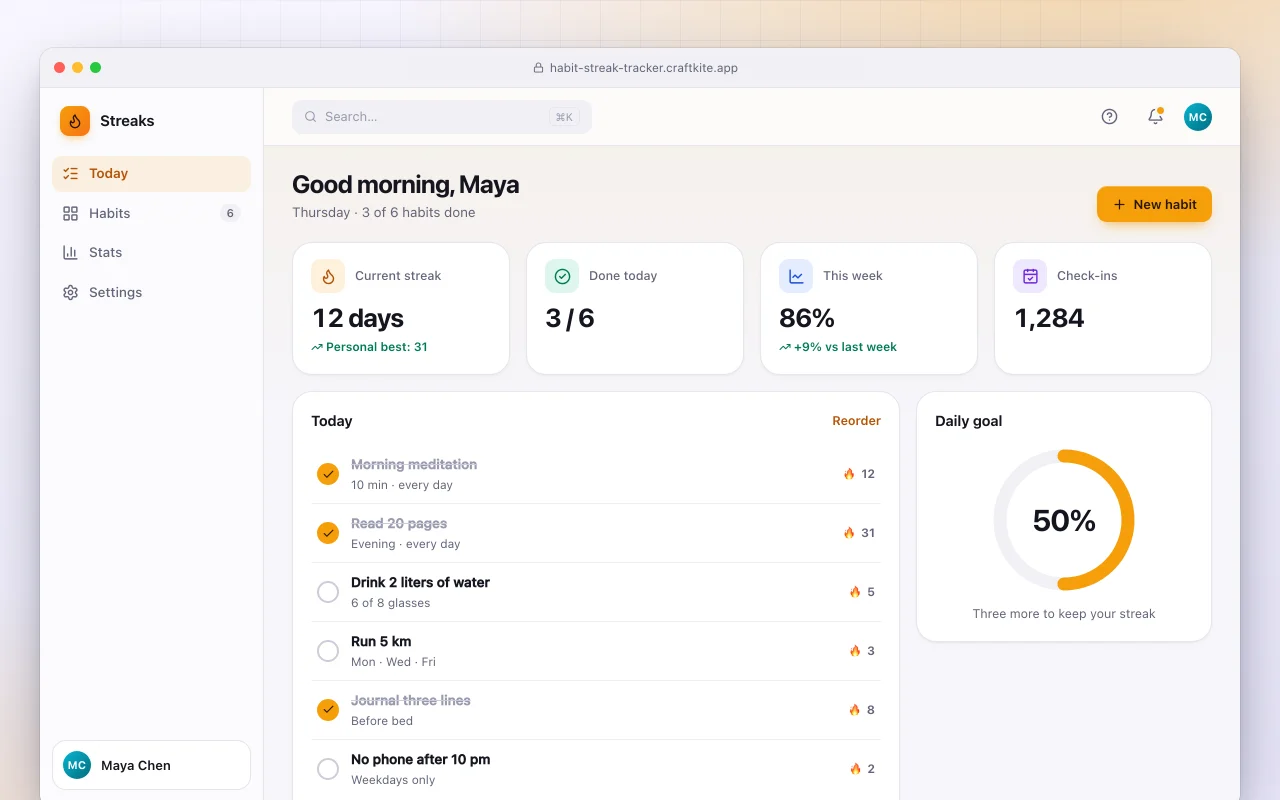Click 'Mon · Wed · Fri' subtitle
The width and height of the screenshot is (1280, 800).
point(393,662)
